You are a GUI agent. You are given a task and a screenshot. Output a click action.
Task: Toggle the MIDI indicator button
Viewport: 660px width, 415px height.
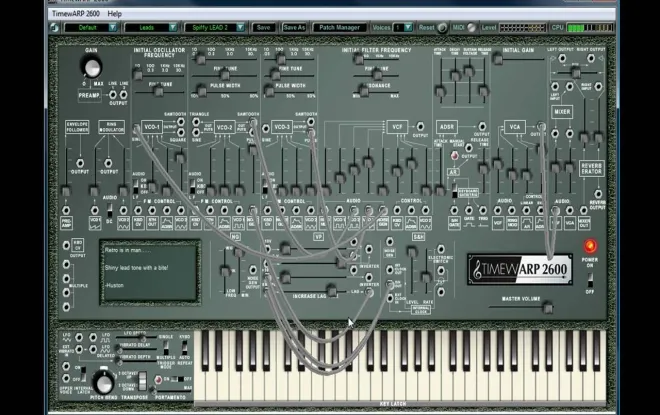click(471, 27)
